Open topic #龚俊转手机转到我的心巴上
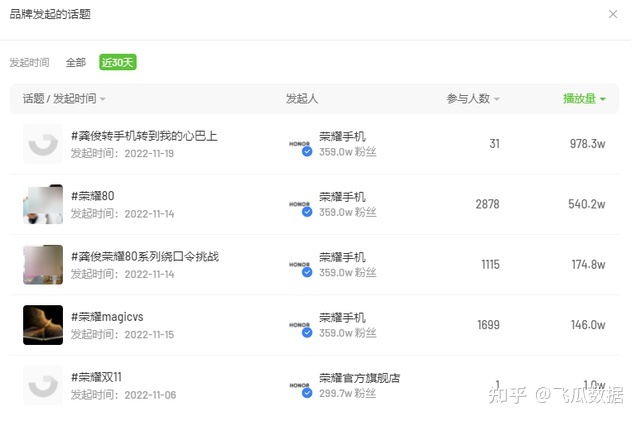 point(144,136)
